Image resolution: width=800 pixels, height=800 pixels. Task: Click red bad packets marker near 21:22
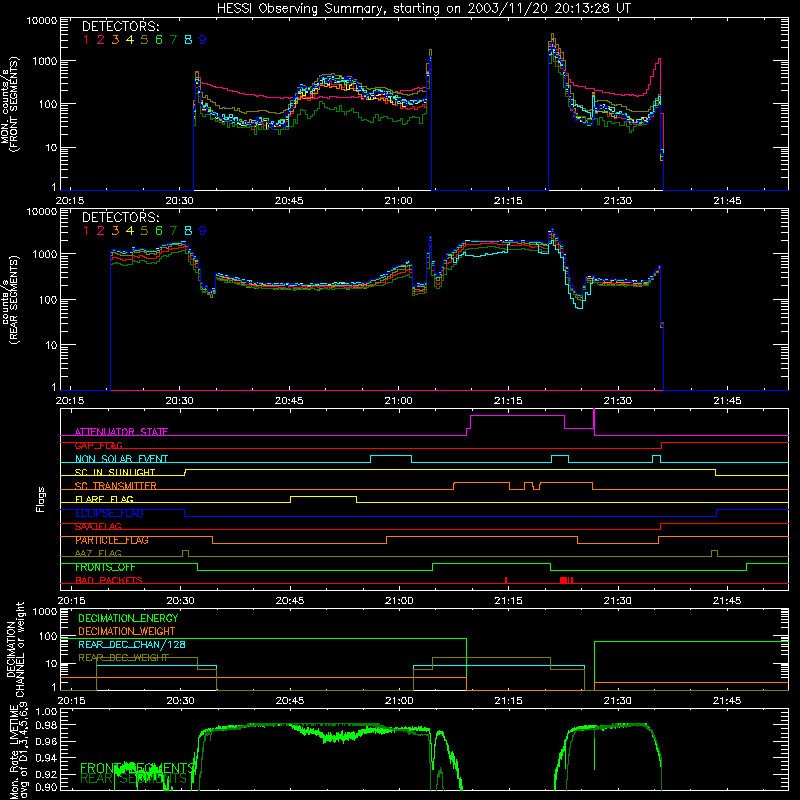click(x=566, y=580)
